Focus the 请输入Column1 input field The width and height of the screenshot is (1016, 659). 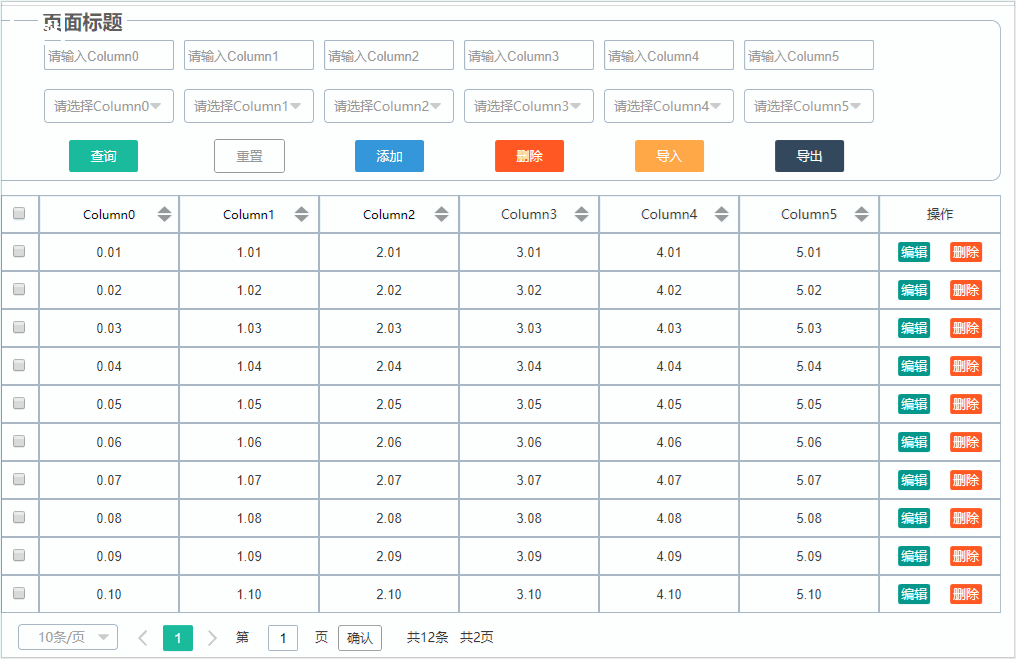[x=249, y=55]
